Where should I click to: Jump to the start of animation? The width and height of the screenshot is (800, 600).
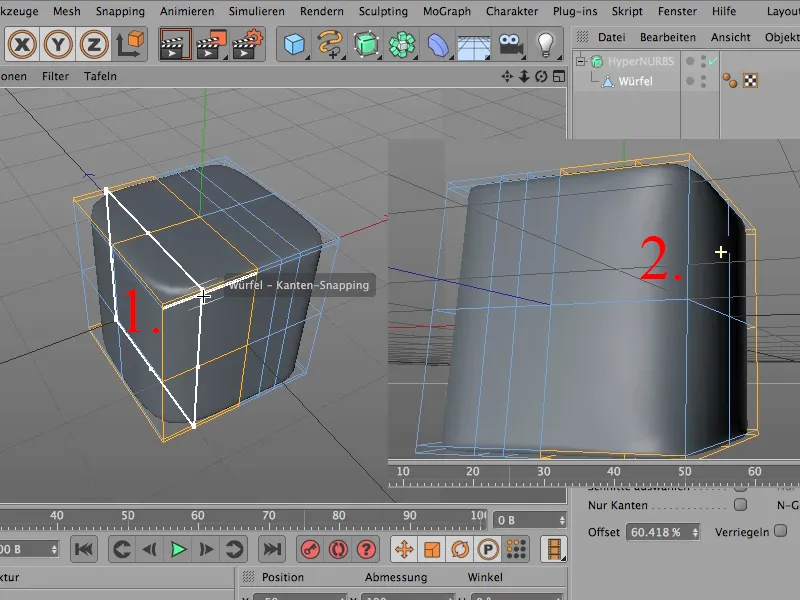pyautogui.click(x=84, y=549)
